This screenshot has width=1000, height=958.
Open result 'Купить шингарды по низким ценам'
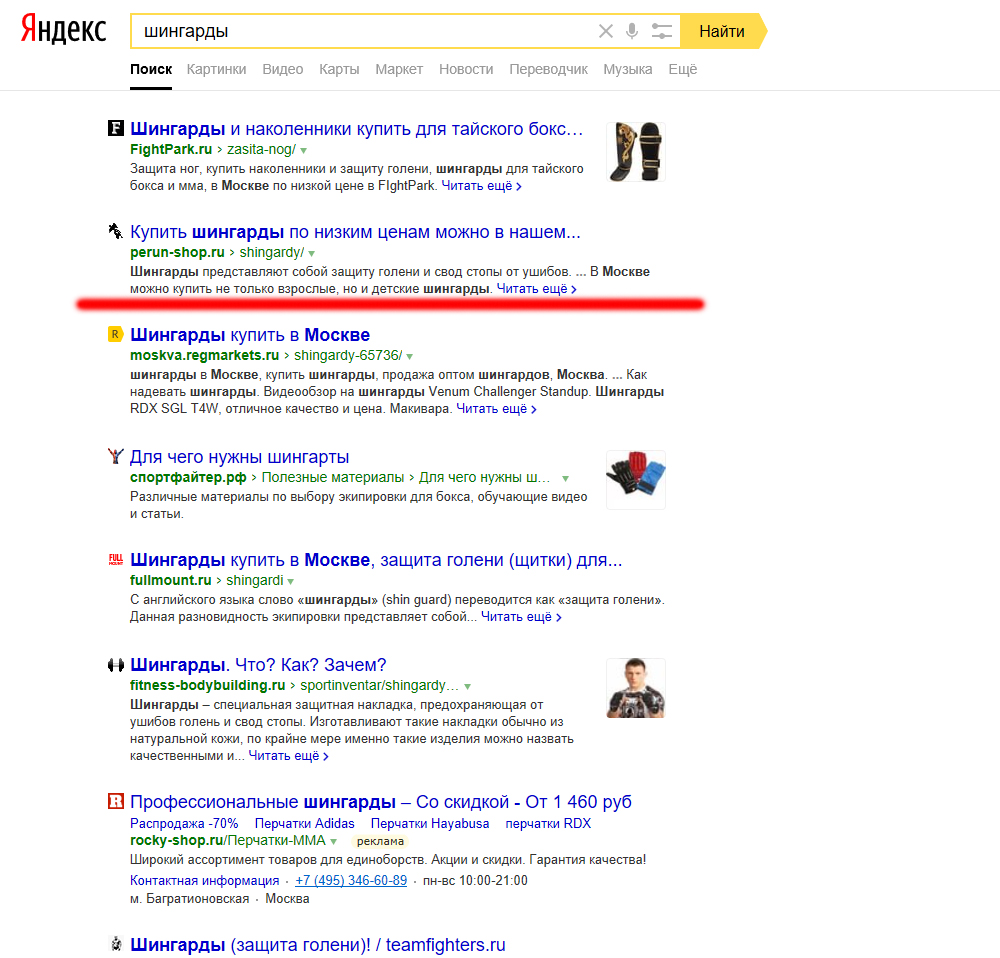[x=355, y=232]
